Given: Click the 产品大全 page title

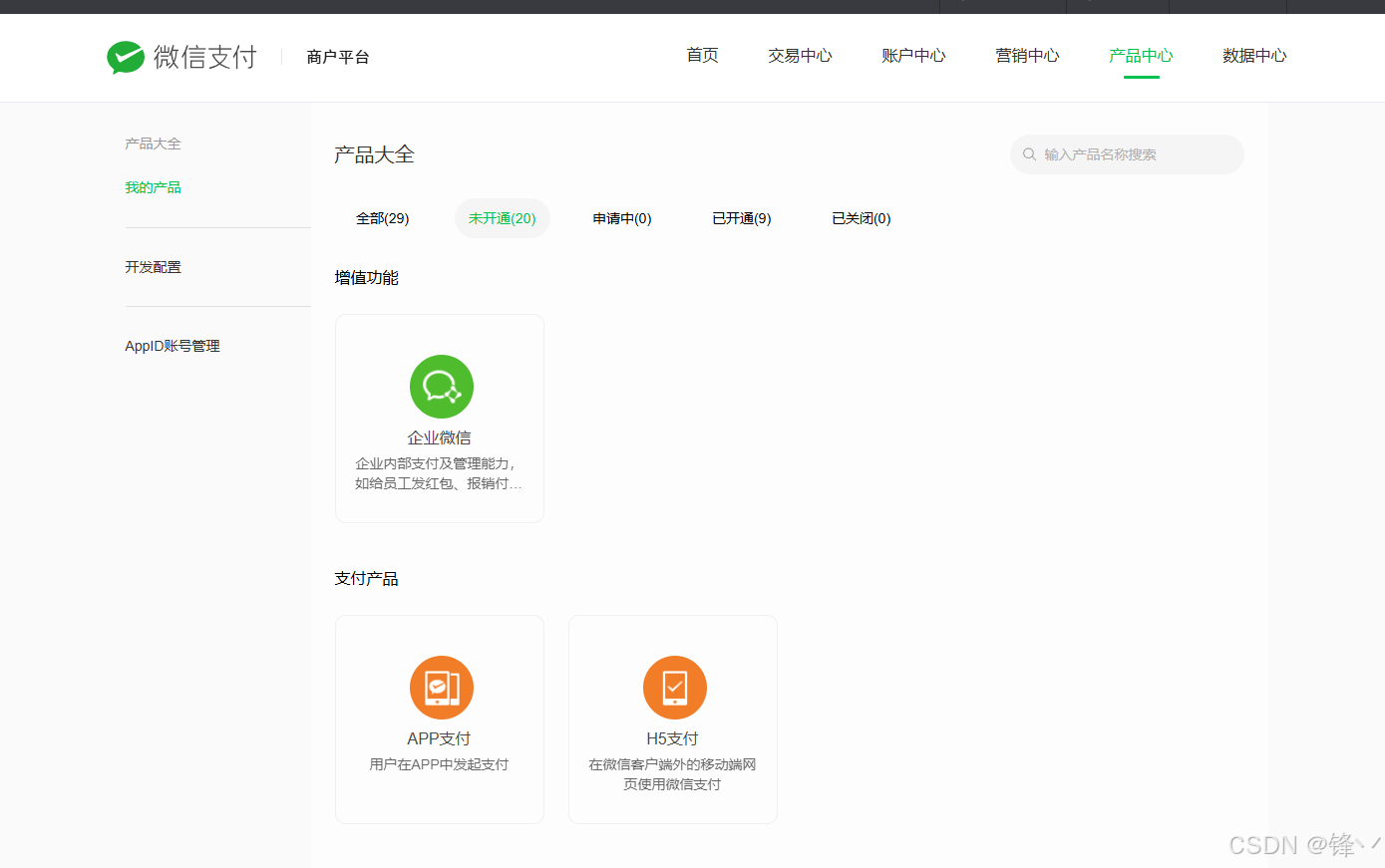Looking at the screenshot, I should (374, 154).
